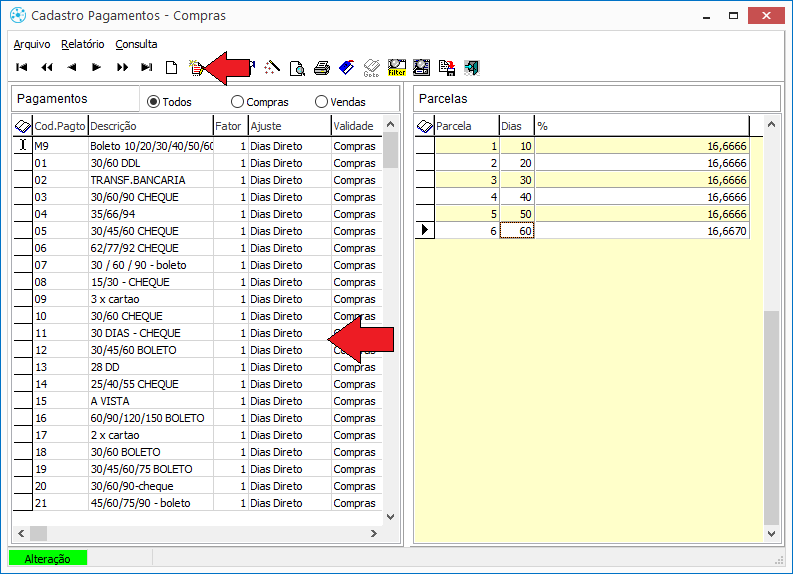The height and width of the screenshot is (574, 793).
Task: Open print preview magnifier icon
Action: [x=297, y=68]
